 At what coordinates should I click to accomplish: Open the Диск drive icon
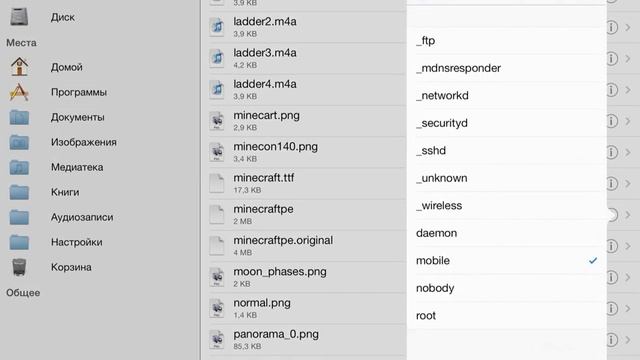[x=19, y=17]
